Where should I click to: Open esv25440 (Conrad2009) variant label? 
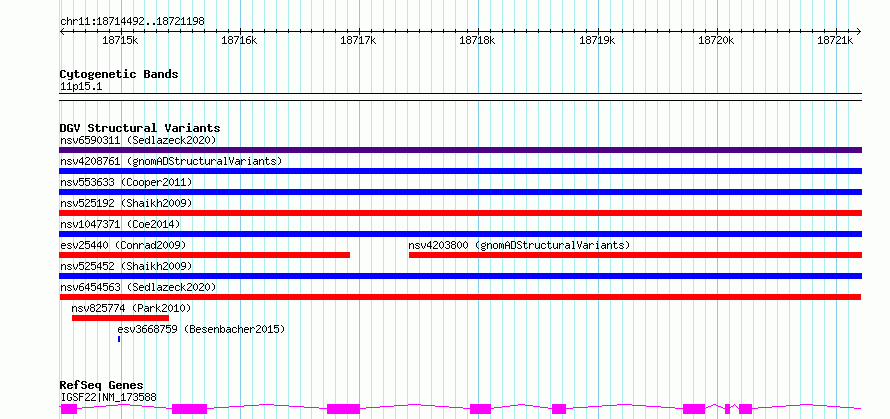pyautogui.click(x=123, y=245)
